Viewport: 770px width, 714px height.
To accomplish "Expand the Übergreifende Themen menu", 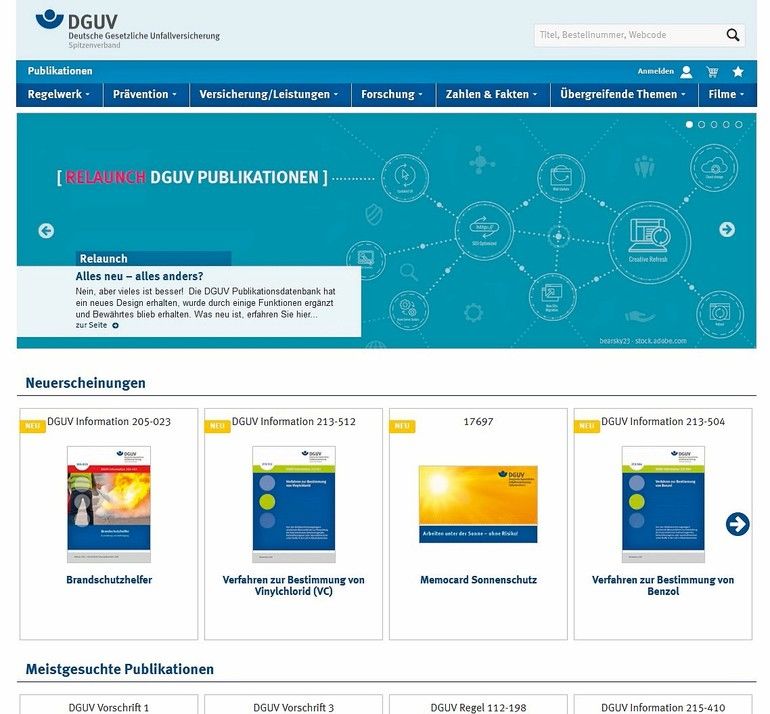I will pos(623,94).
